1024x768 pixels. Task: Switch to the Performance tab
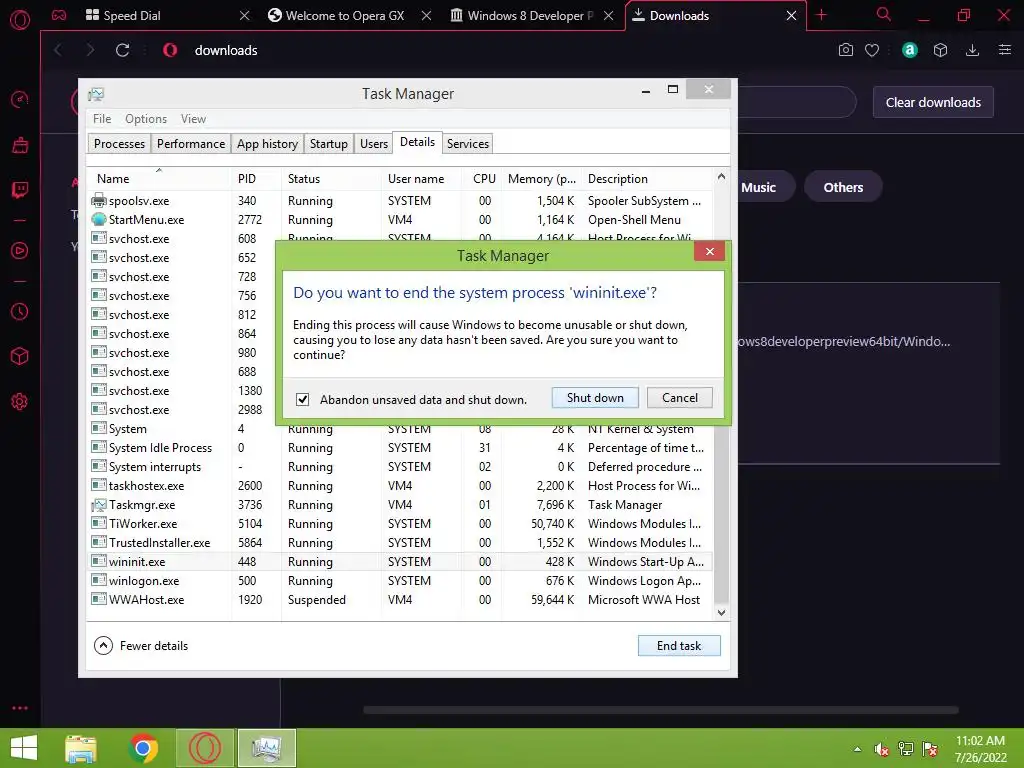coord(191,144)
